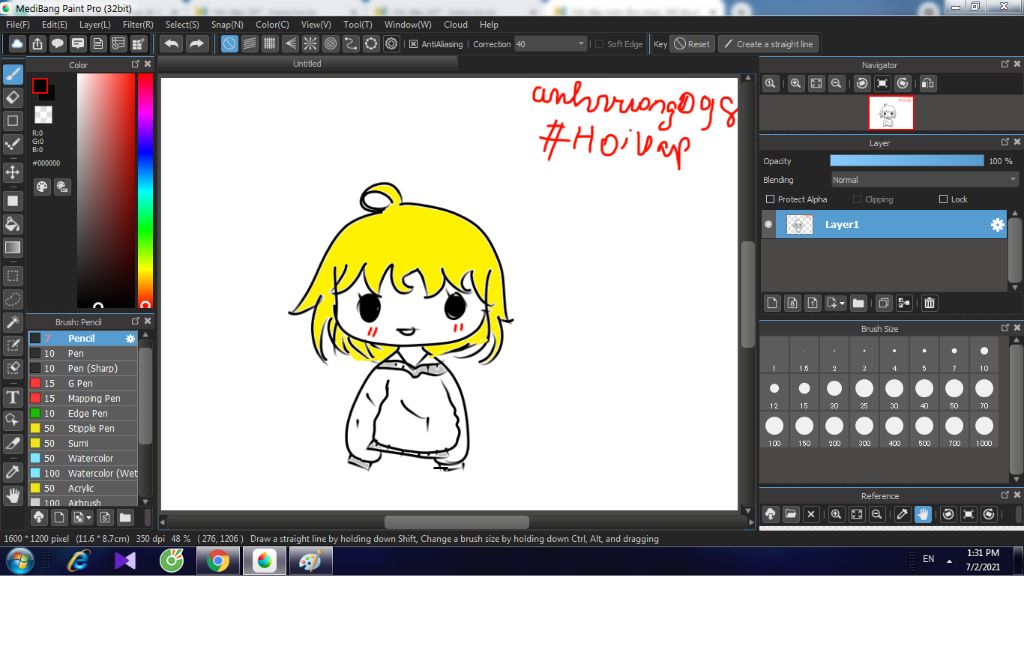The image size is (1024, 661).
Task: Enable Protect Alpha checkbox
Action: pos(770,199)
